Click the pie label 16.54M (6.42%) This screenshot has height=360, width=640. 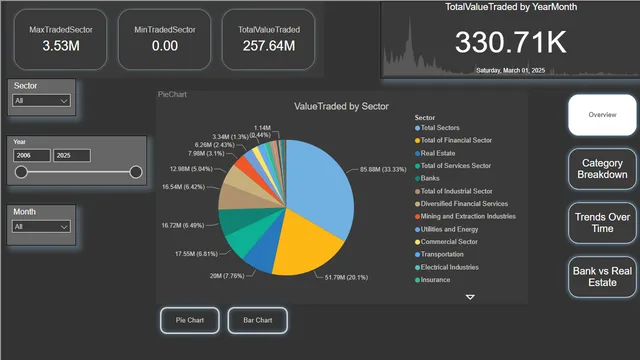[183, 187]
